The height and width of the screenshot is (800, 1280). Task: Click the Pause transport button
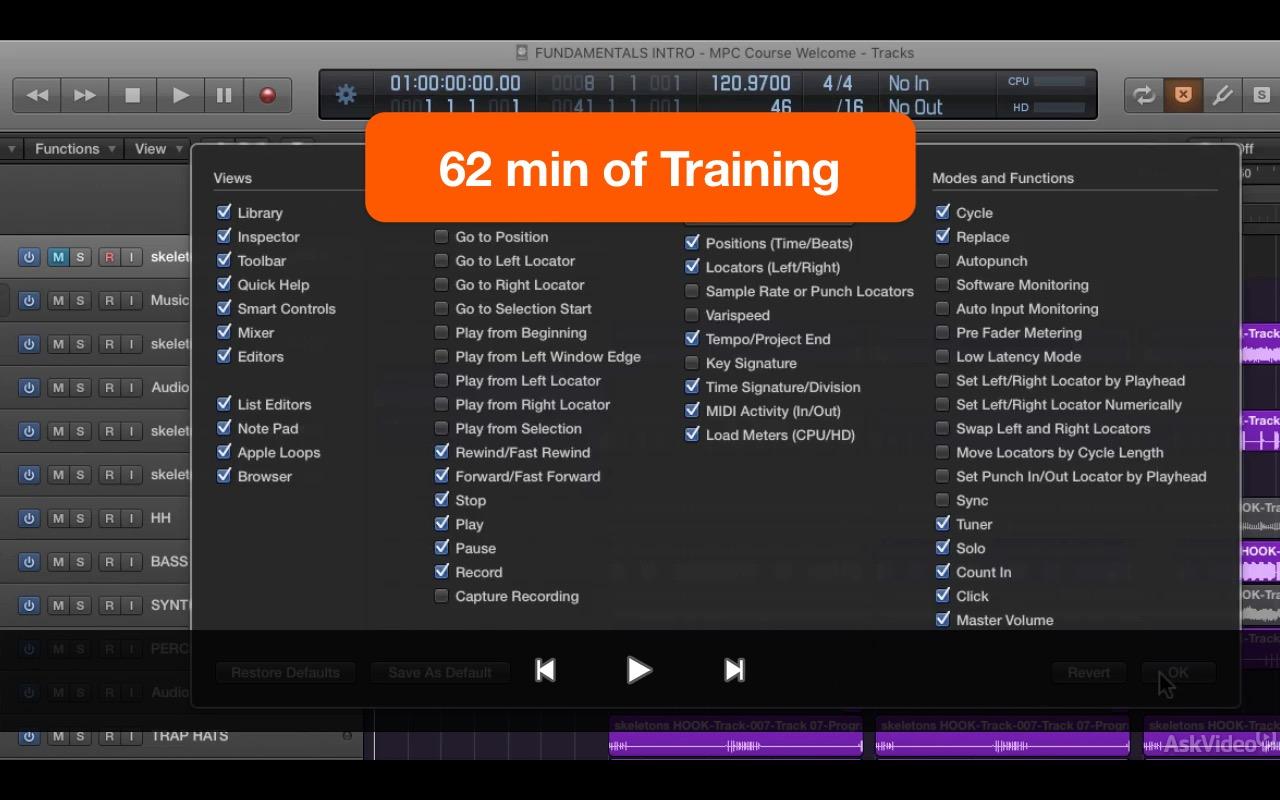coord(224,95)
